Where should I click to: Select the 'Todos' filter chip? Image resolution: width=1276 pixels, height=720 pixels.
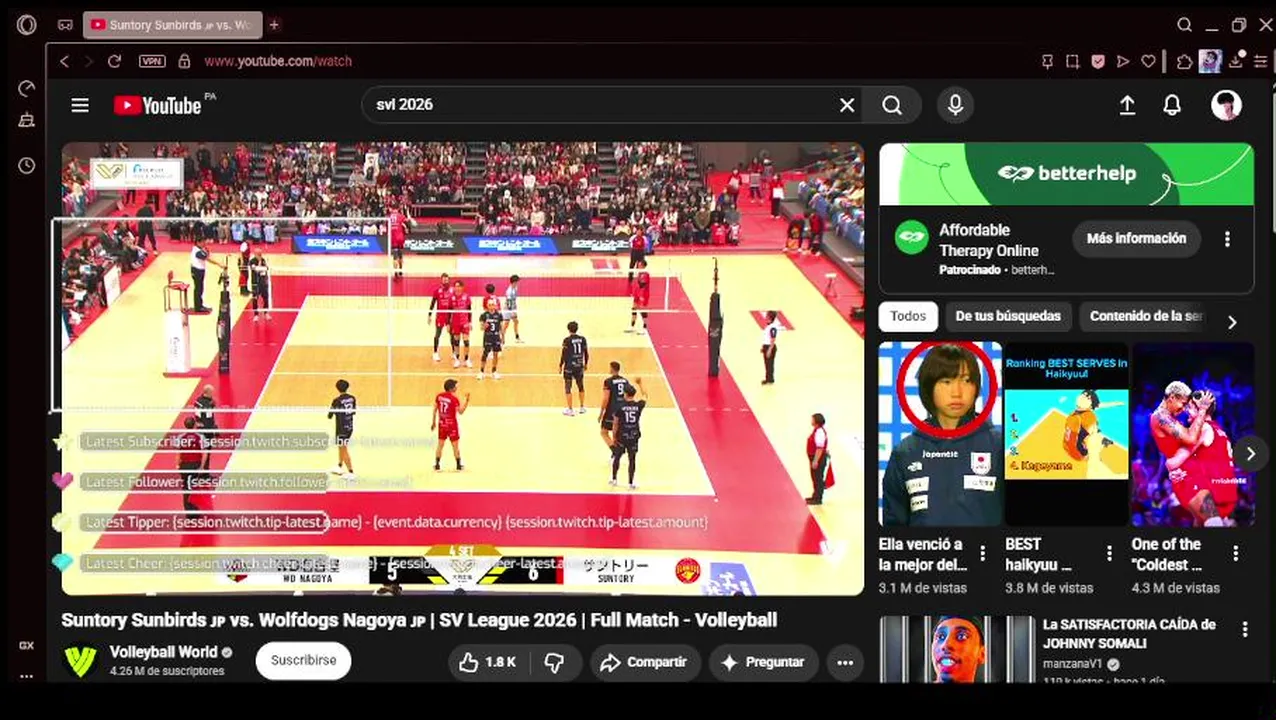click(908, 316)
